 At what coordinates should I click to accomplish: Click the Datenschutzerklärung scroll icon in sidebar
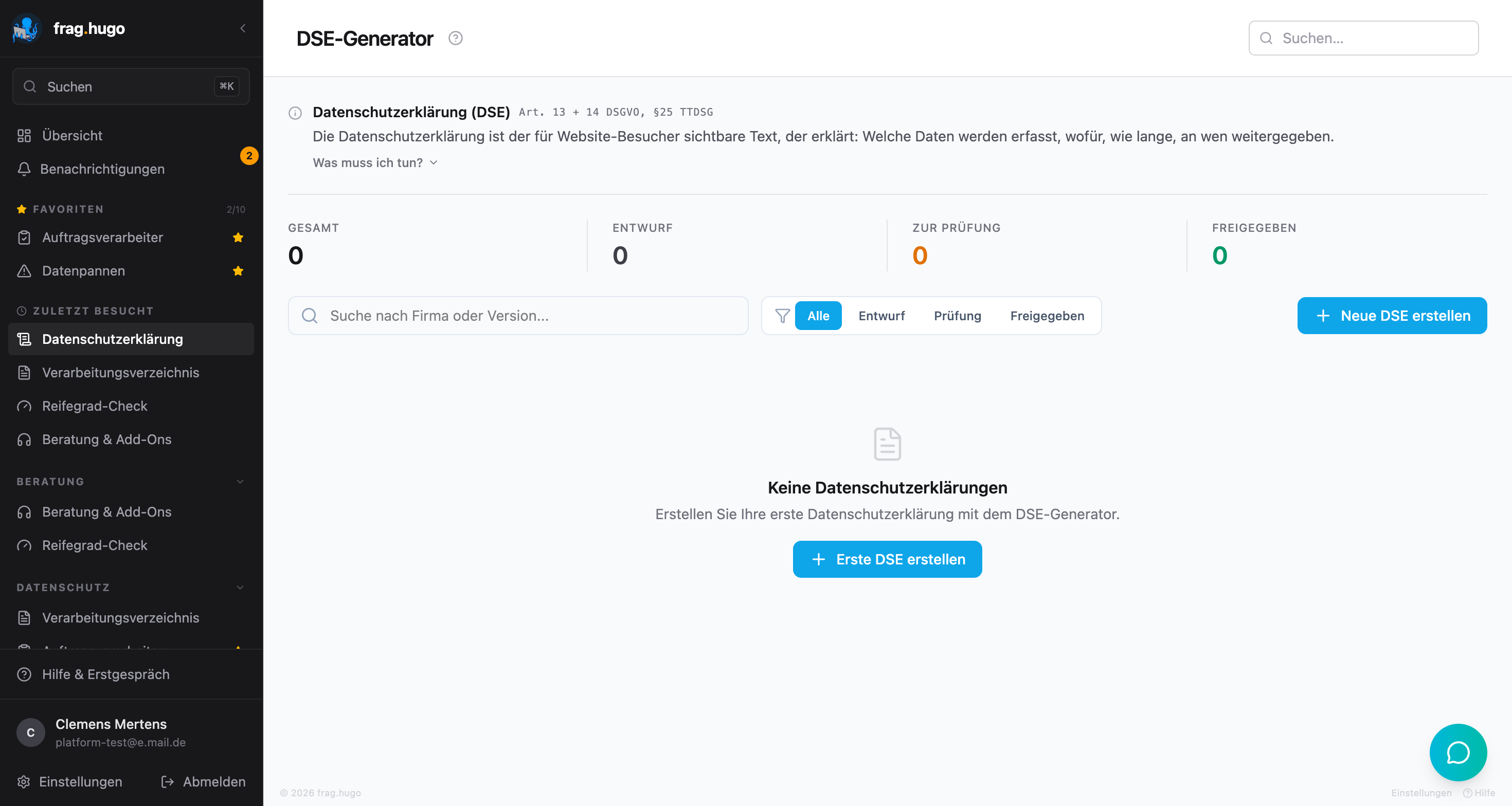coord(24,339)
